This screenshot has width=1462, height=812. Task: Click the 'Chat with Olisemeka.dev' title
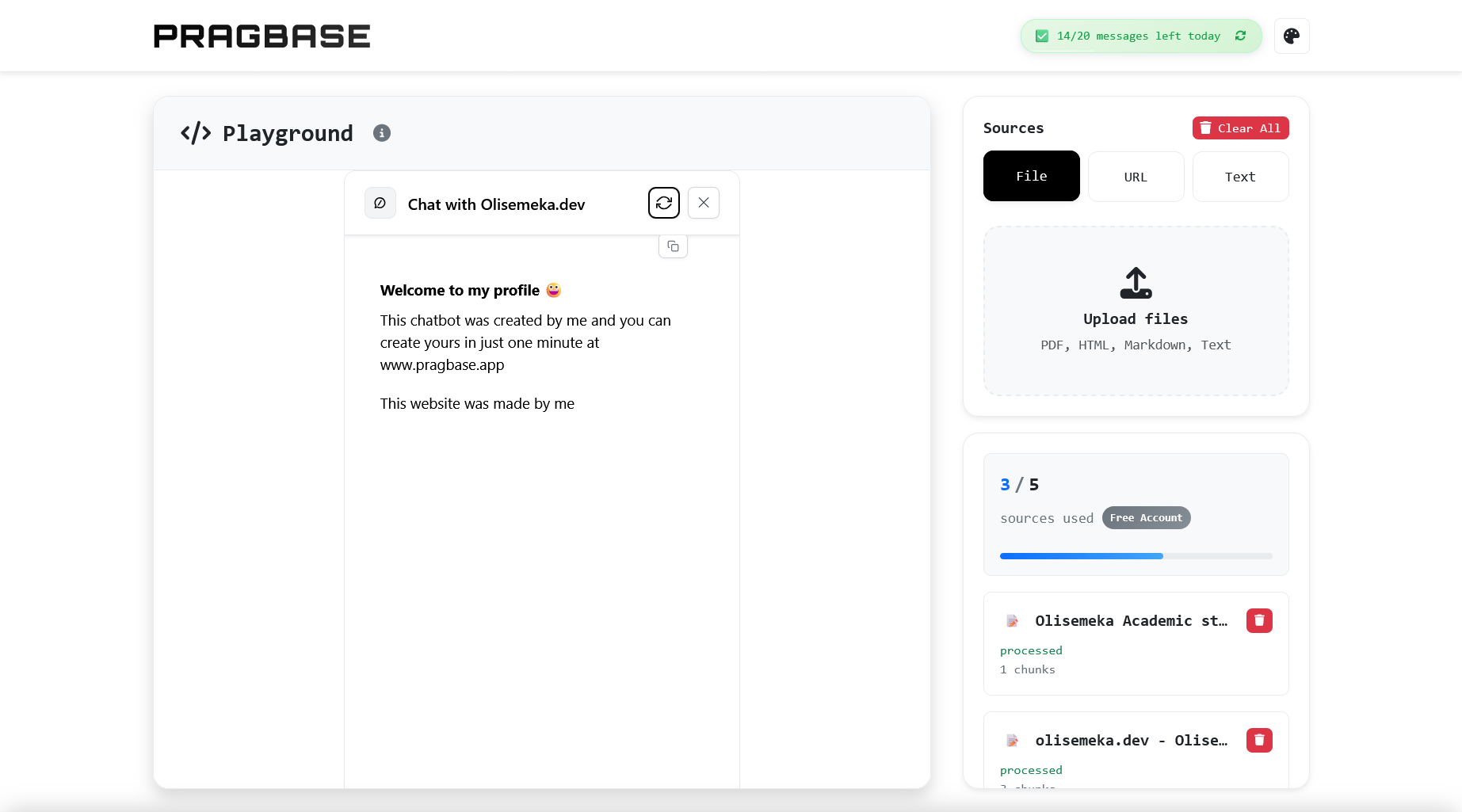496,204
